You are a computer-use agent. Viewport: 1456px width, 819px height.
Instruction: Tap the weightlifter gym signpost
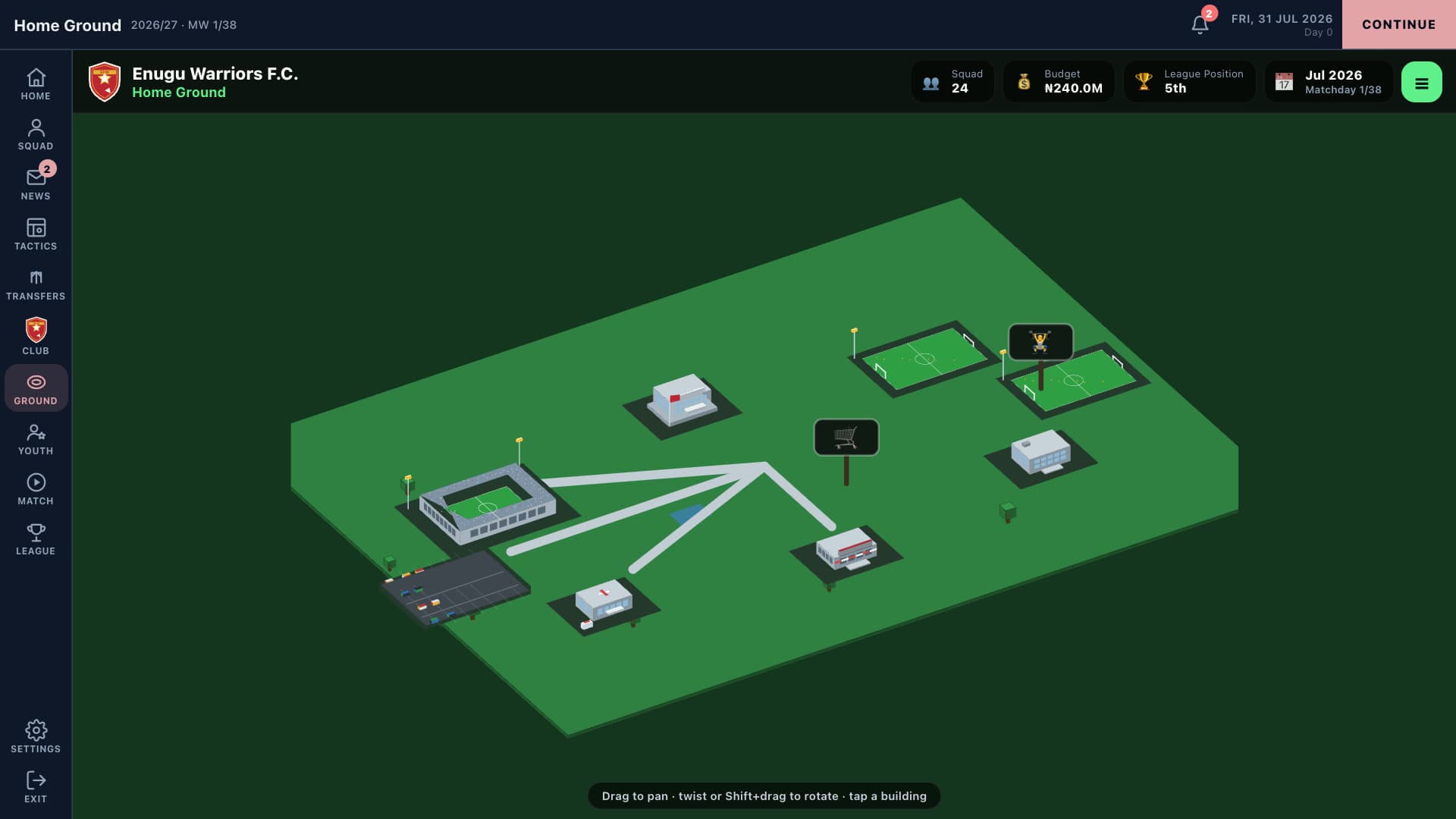[x=1040, y=343]
